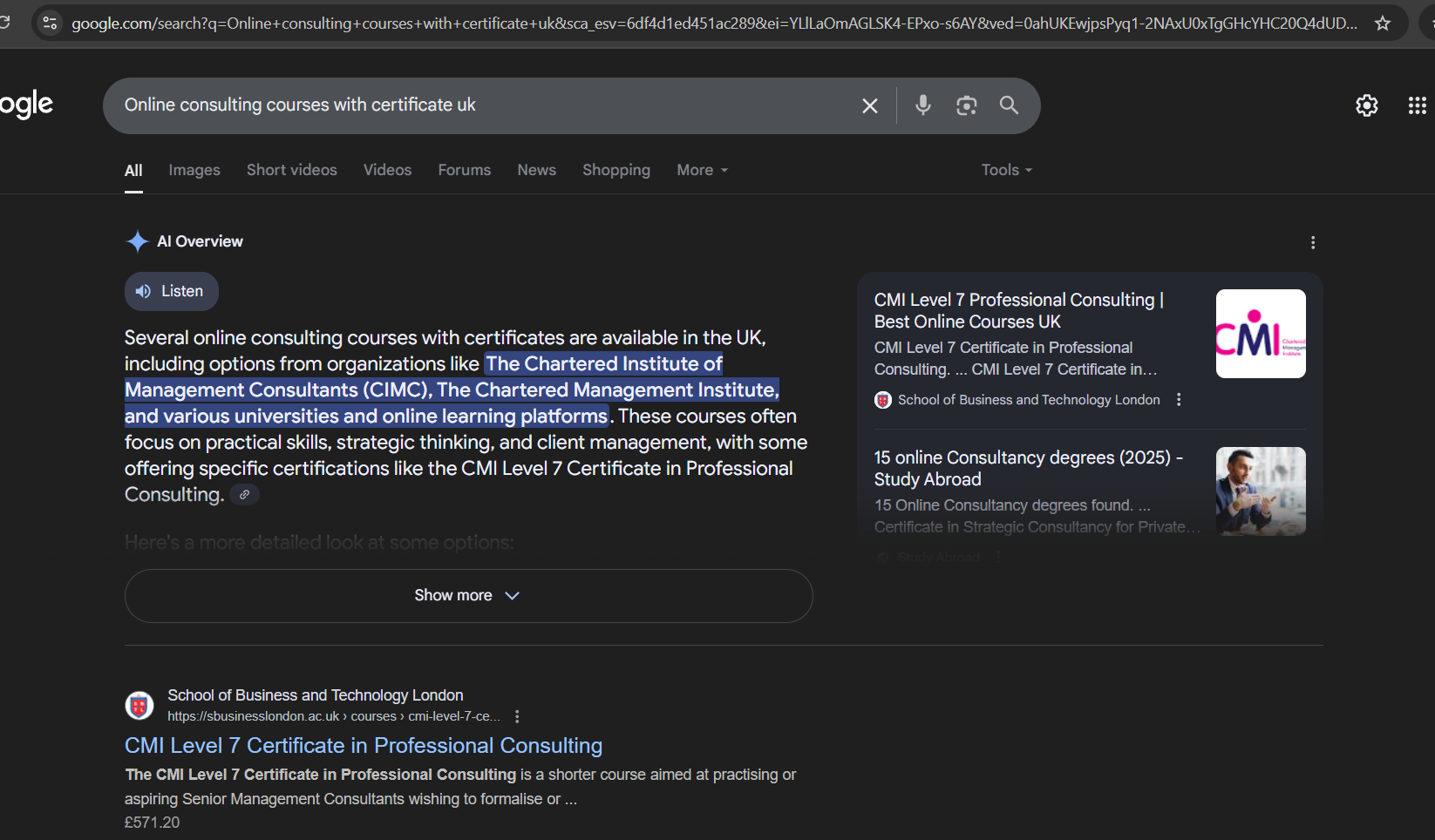Open the Tools dropdown menu
This screenshot has width=1435, height=840.
pos(1006,170)
